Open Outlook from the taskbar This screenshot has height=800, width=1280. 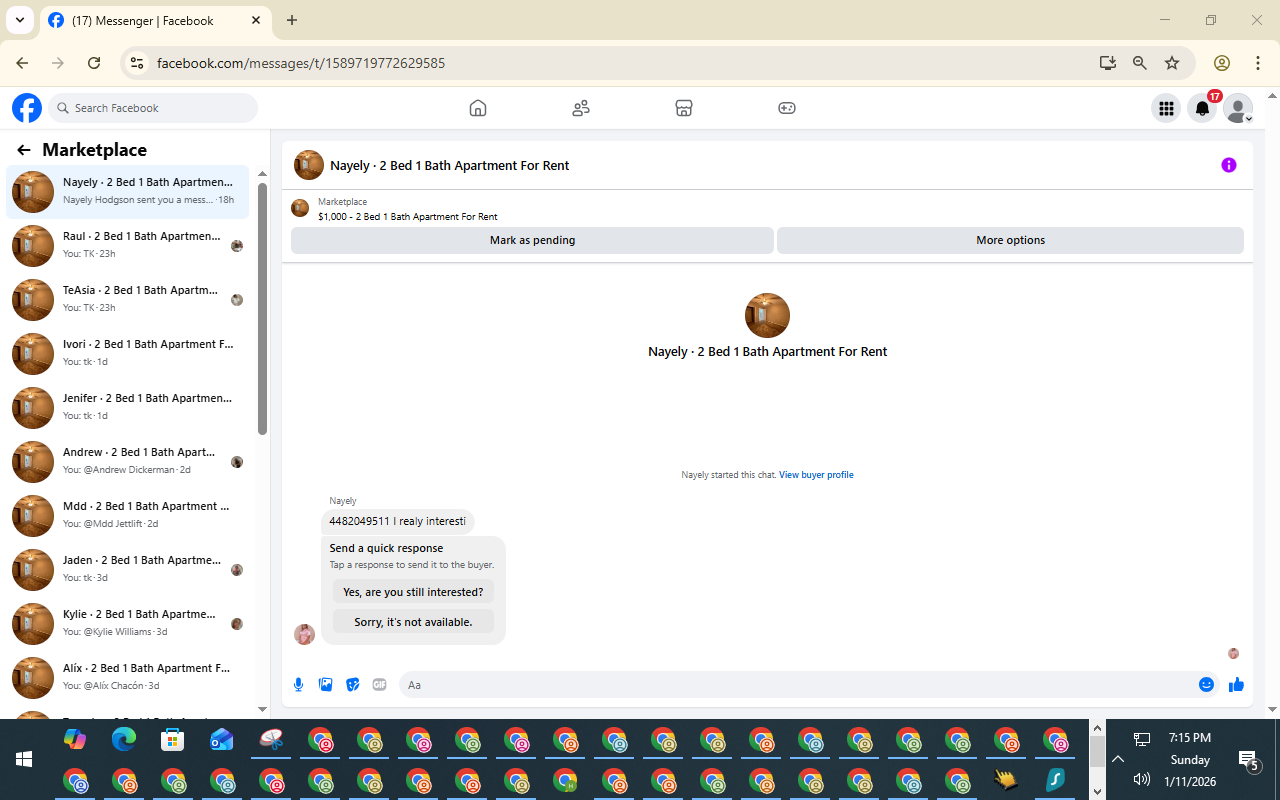(222, 740)
